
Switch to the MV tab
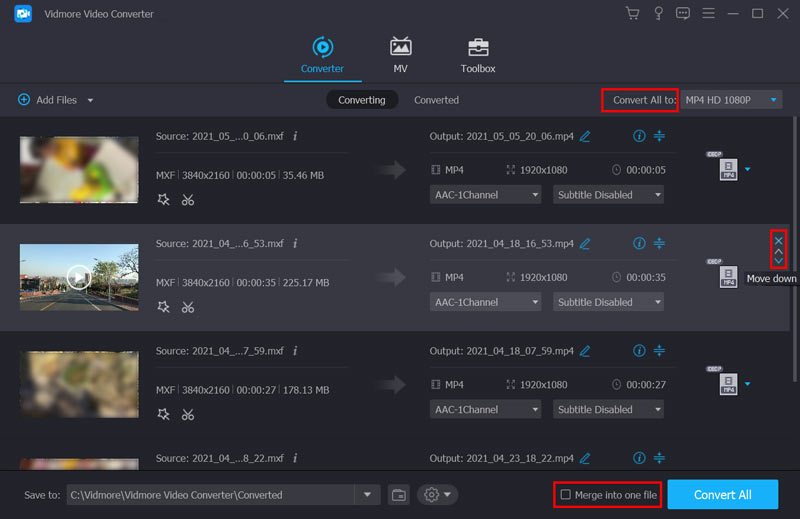(x=401, y=55)
